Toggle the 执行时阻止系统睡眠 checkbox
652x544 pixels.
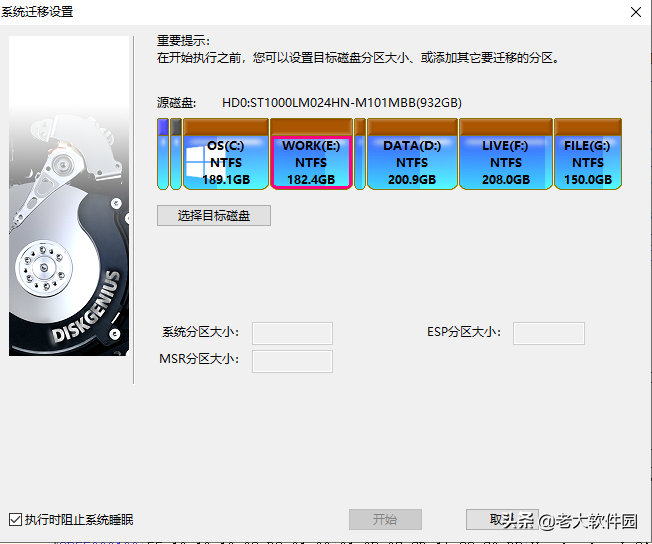click(15, 519)
